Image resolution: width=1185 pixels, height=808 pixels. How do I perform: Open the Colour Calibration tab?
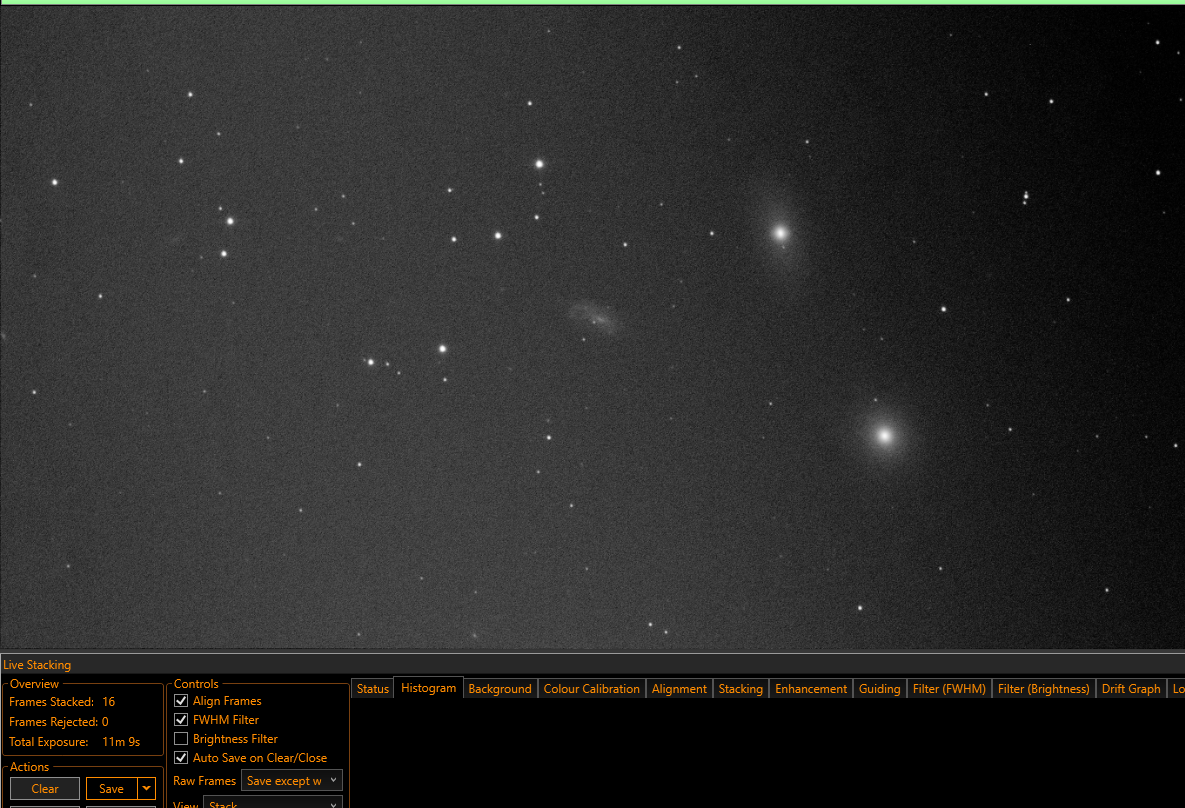point(591,689)
